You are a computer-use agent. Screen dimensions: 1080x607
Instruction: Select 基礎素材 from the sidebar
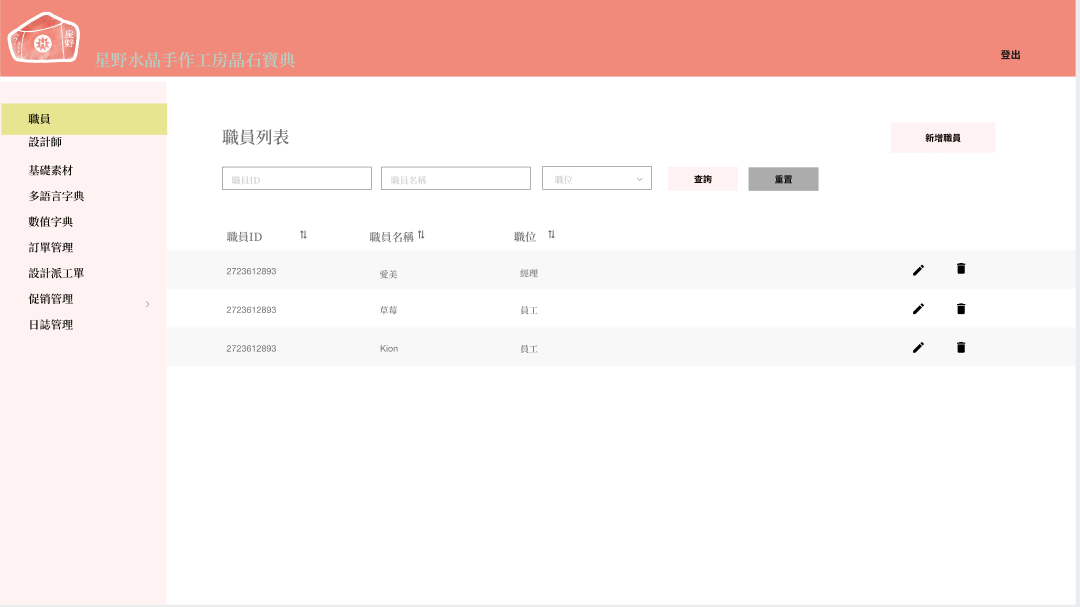50,171
